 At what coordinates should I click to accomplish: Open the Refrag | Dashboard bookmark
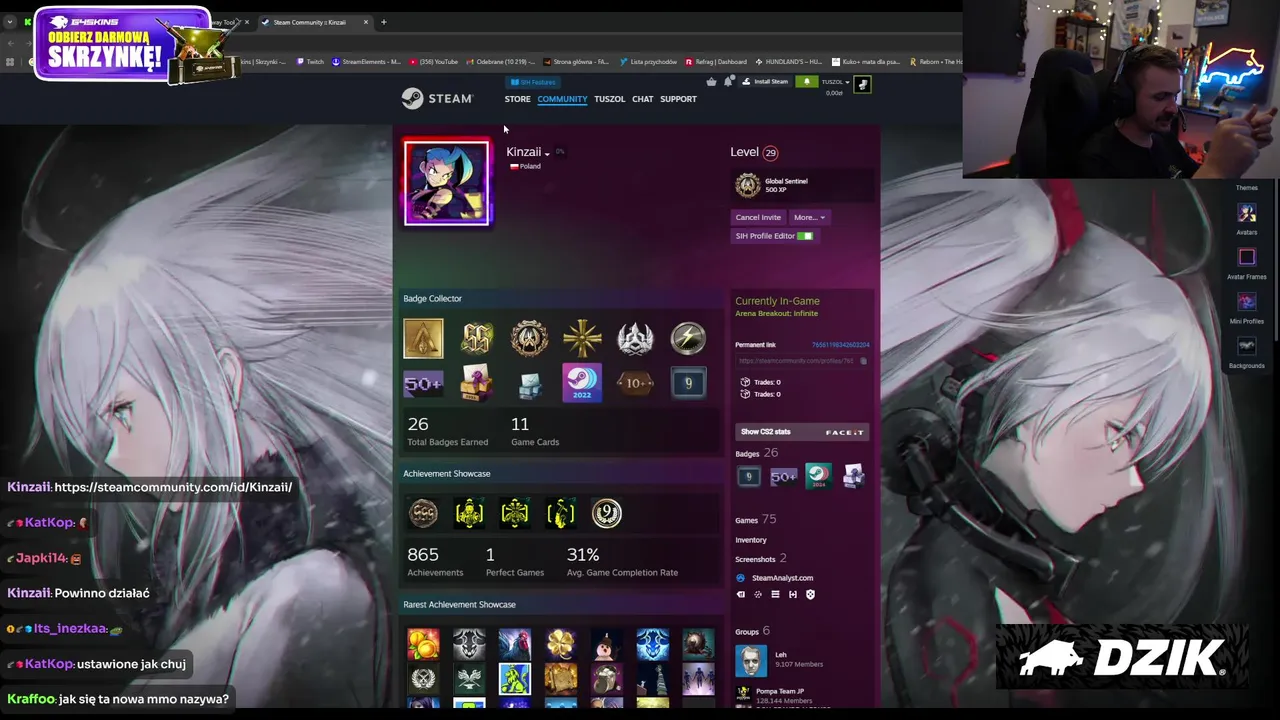716,62
